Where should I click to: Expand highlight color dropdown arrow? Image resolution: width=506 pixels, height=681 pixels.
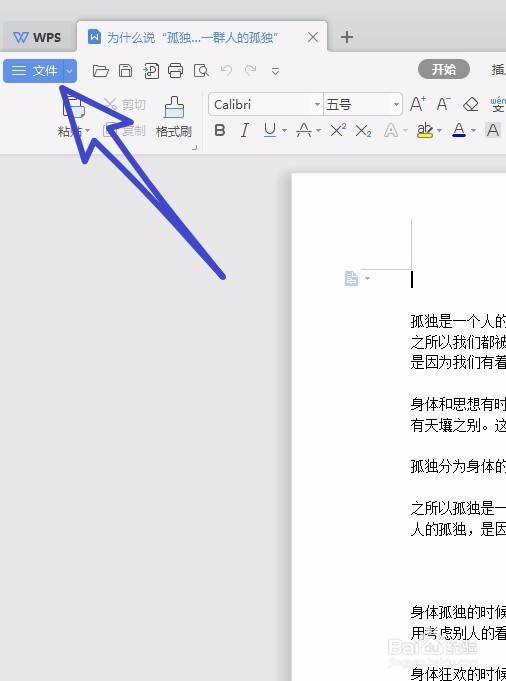click(x=440, y=130)
